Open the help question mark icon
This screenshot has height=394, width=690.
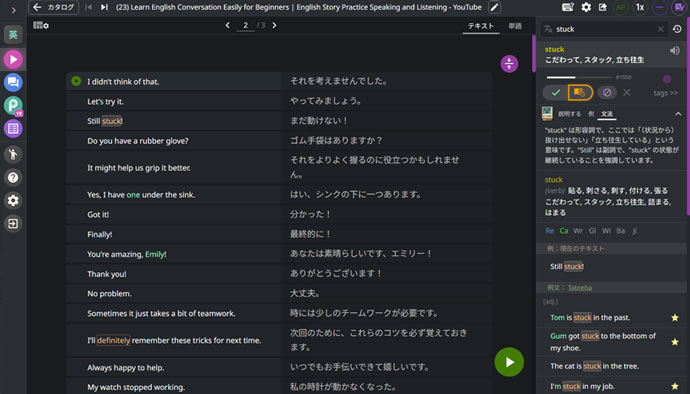pos(13,177)
